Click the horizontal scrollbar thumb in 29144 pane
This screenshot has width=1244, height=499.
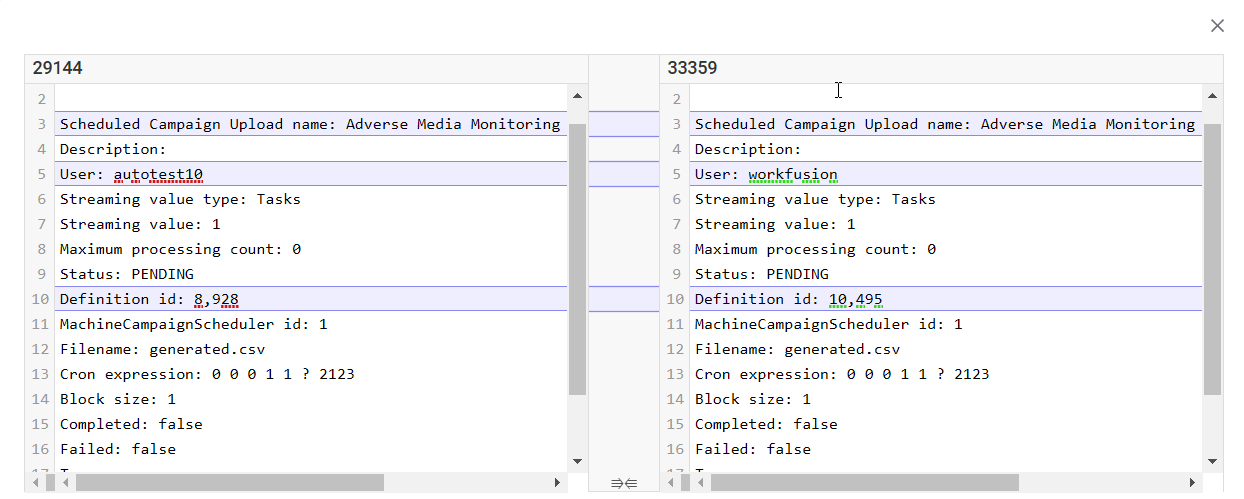229,482
